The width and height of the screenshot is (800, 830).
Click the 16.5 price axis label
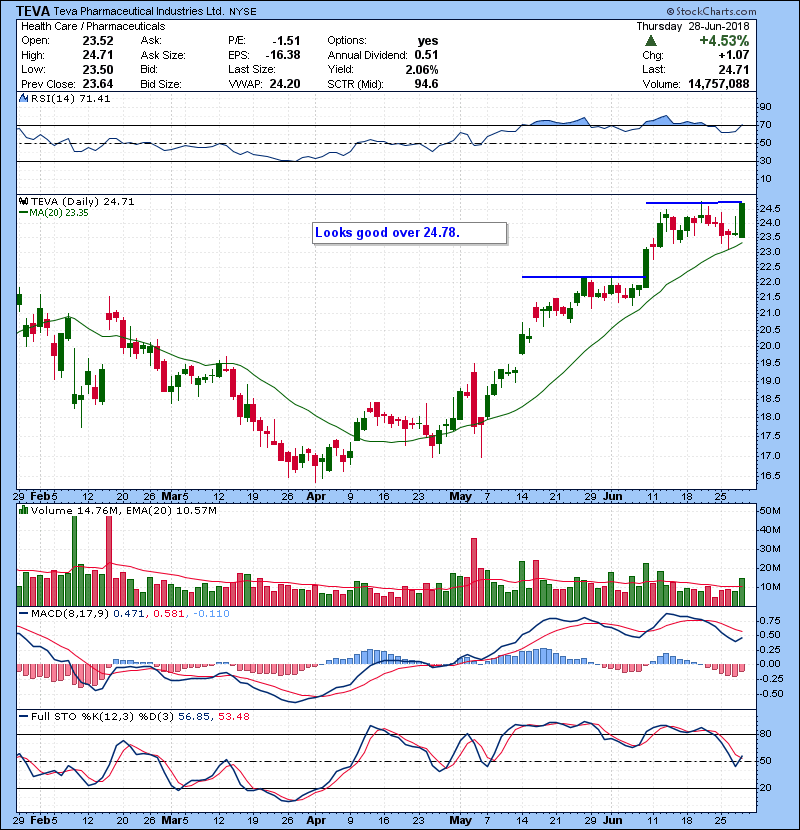769,476
